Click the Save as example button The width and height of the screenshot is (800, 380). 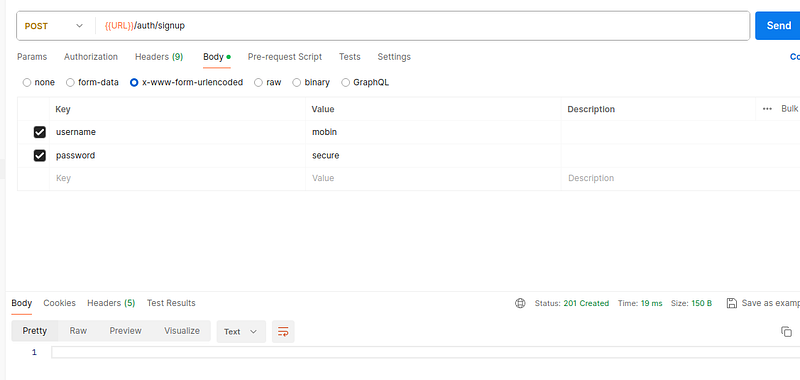pos(763,303)
